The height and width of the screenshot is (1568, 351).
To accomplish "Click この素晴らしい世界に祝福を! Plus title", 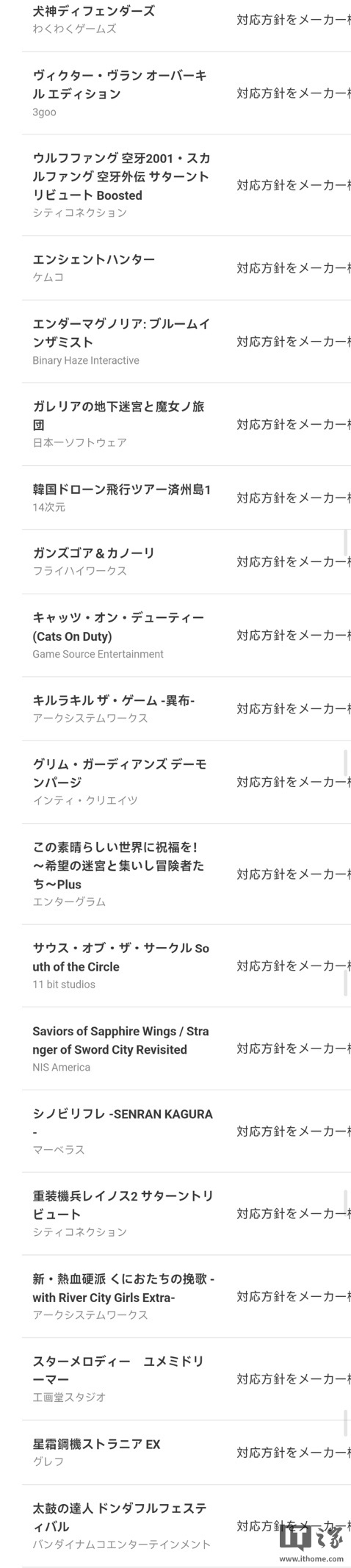I will coord(119,866).
